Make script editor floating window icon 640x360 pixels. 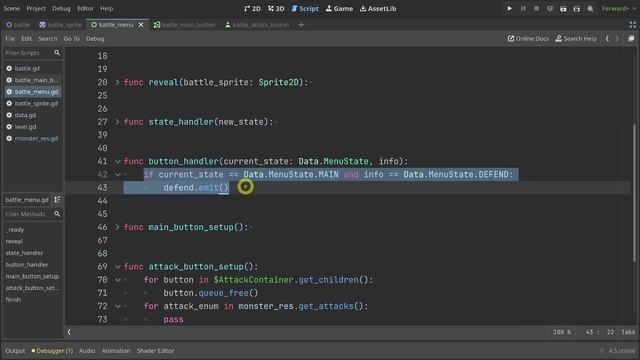[631, 38]
